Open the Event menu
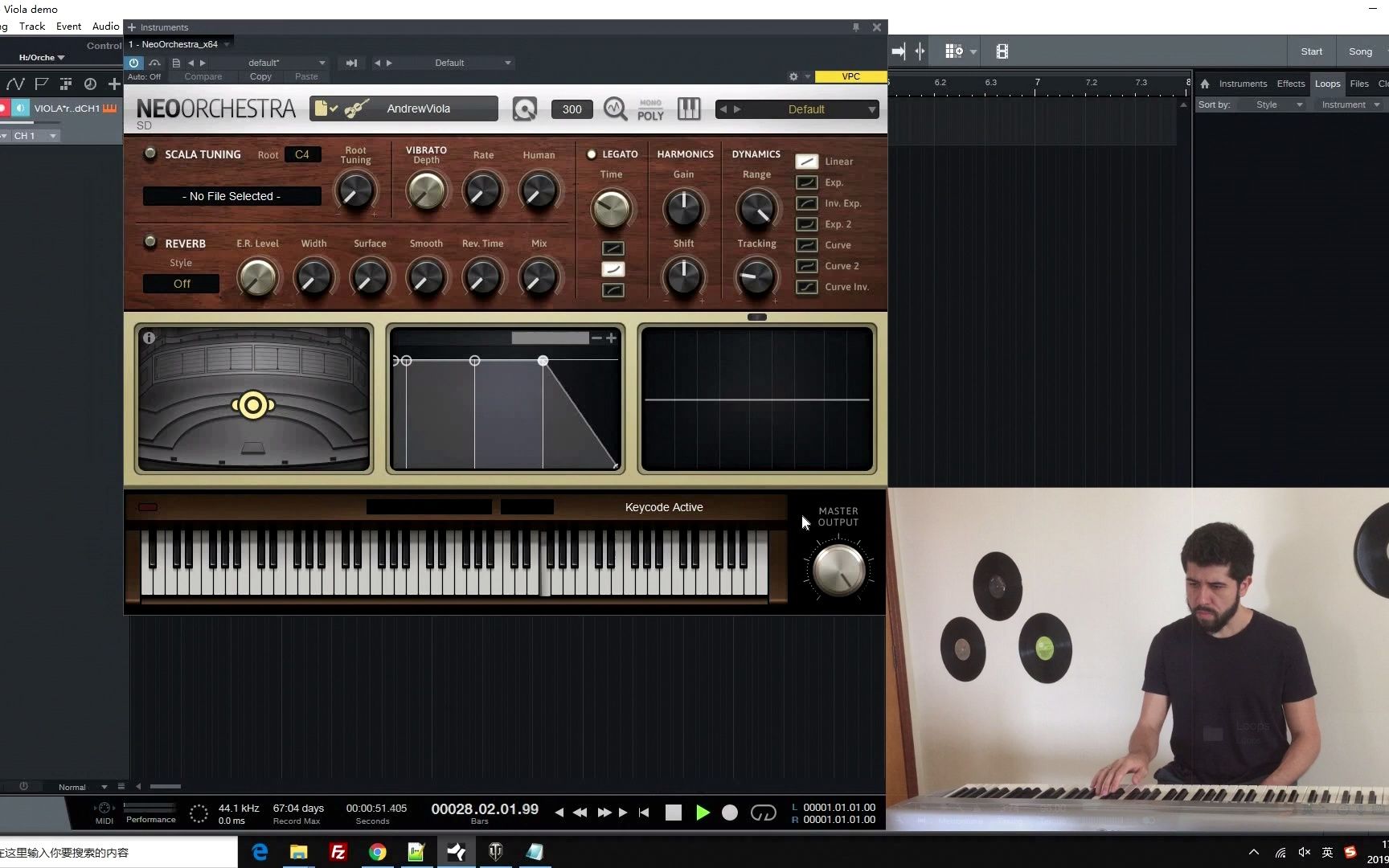Image resolution: width=1389 pixels, height=868 pixels. pos(68,27)
